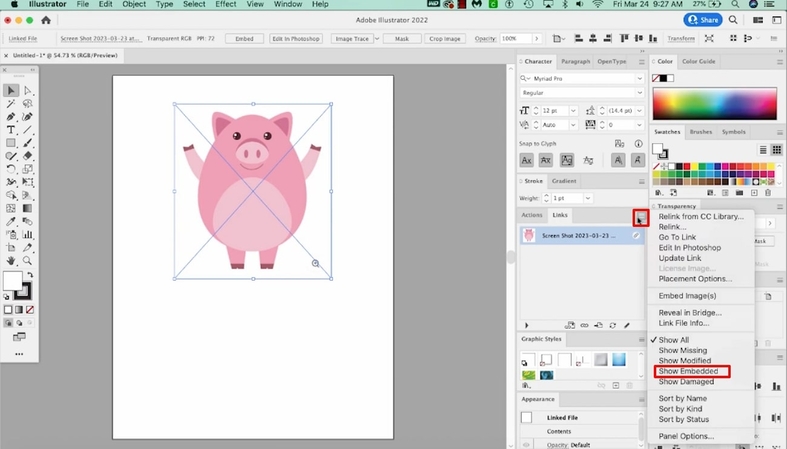This screenshot has height=449, width=787.
Task: Open the Regular font style dropdown
Action: [639, 93]
